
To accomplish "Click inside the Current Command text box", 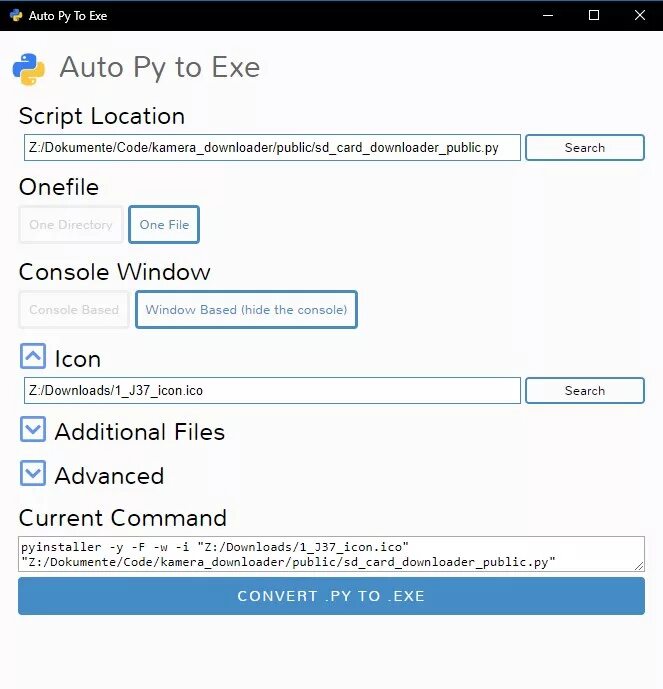I will (331, 554).
